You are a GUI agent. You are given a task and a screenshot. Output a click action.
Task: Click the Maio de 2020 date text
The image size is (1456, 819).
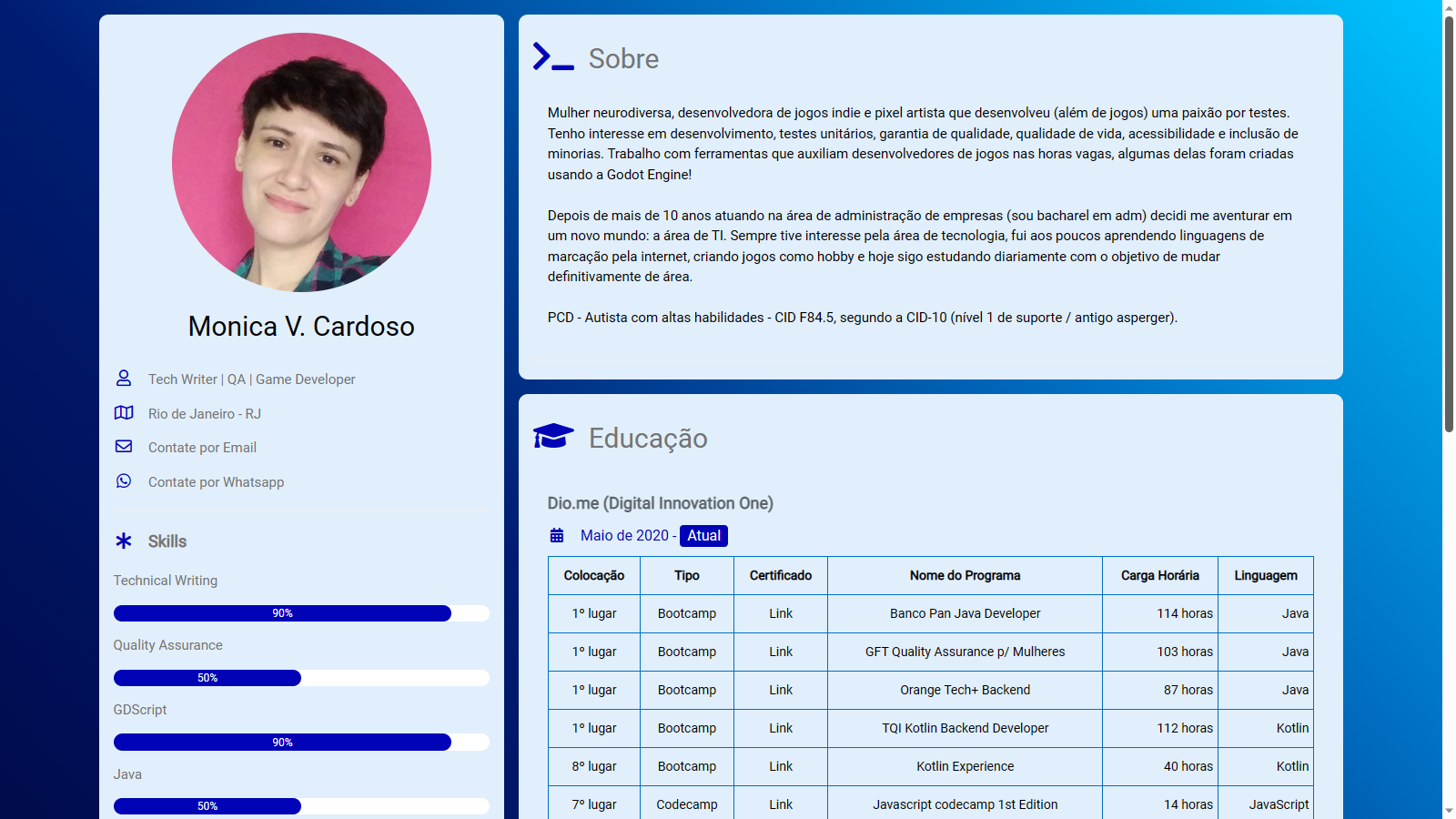[624, 536]
